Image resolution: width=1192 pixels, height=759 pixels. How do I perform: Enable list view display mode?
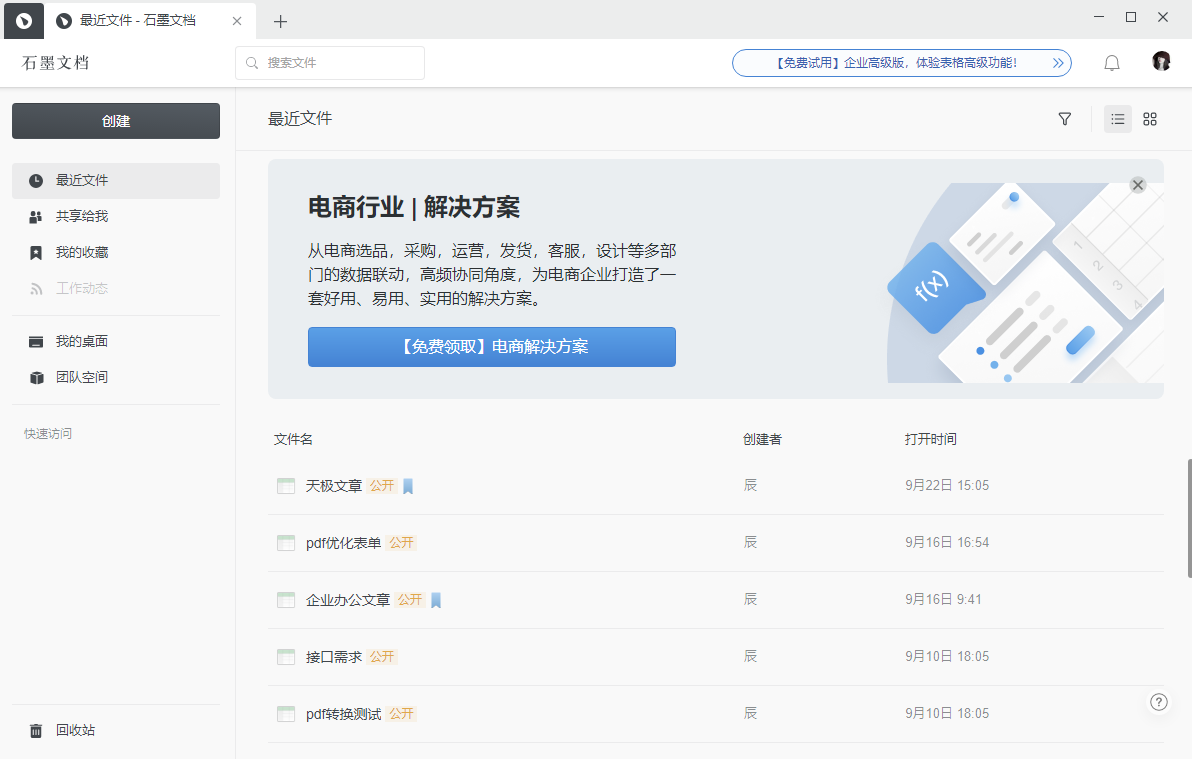pyautogui.click(x=1117, y=119)
